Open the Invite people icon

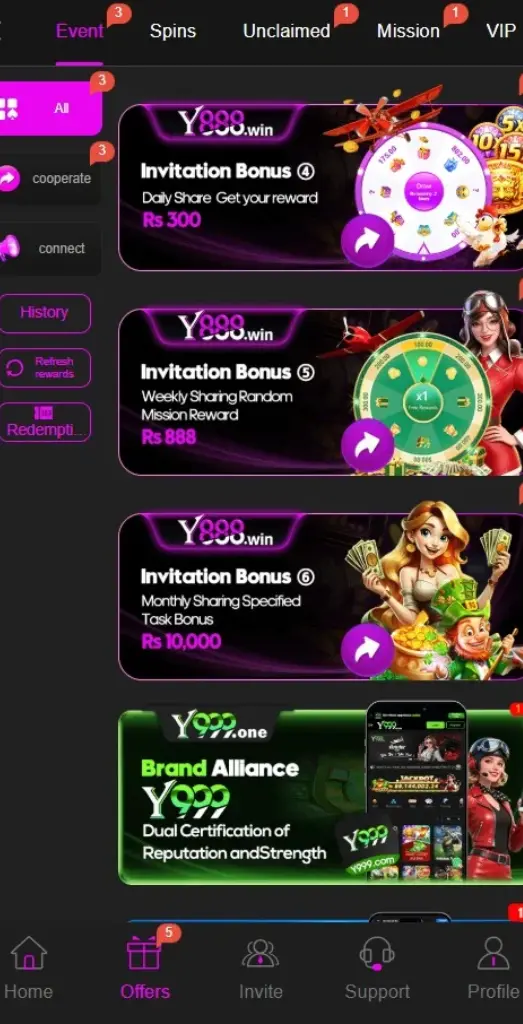[x=261, y=954]
